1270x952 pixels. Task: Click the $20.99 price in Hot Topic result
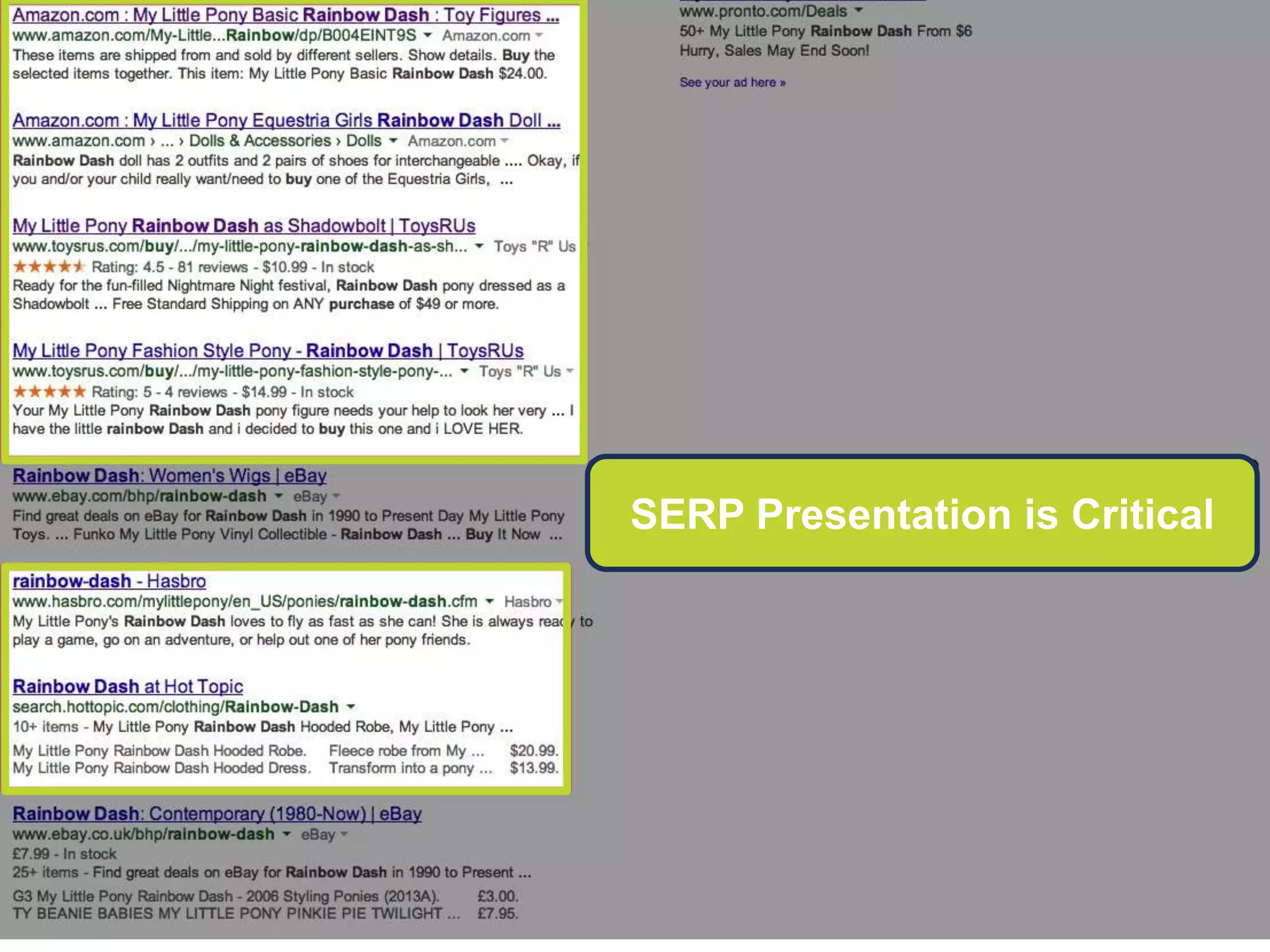[534, 751]
